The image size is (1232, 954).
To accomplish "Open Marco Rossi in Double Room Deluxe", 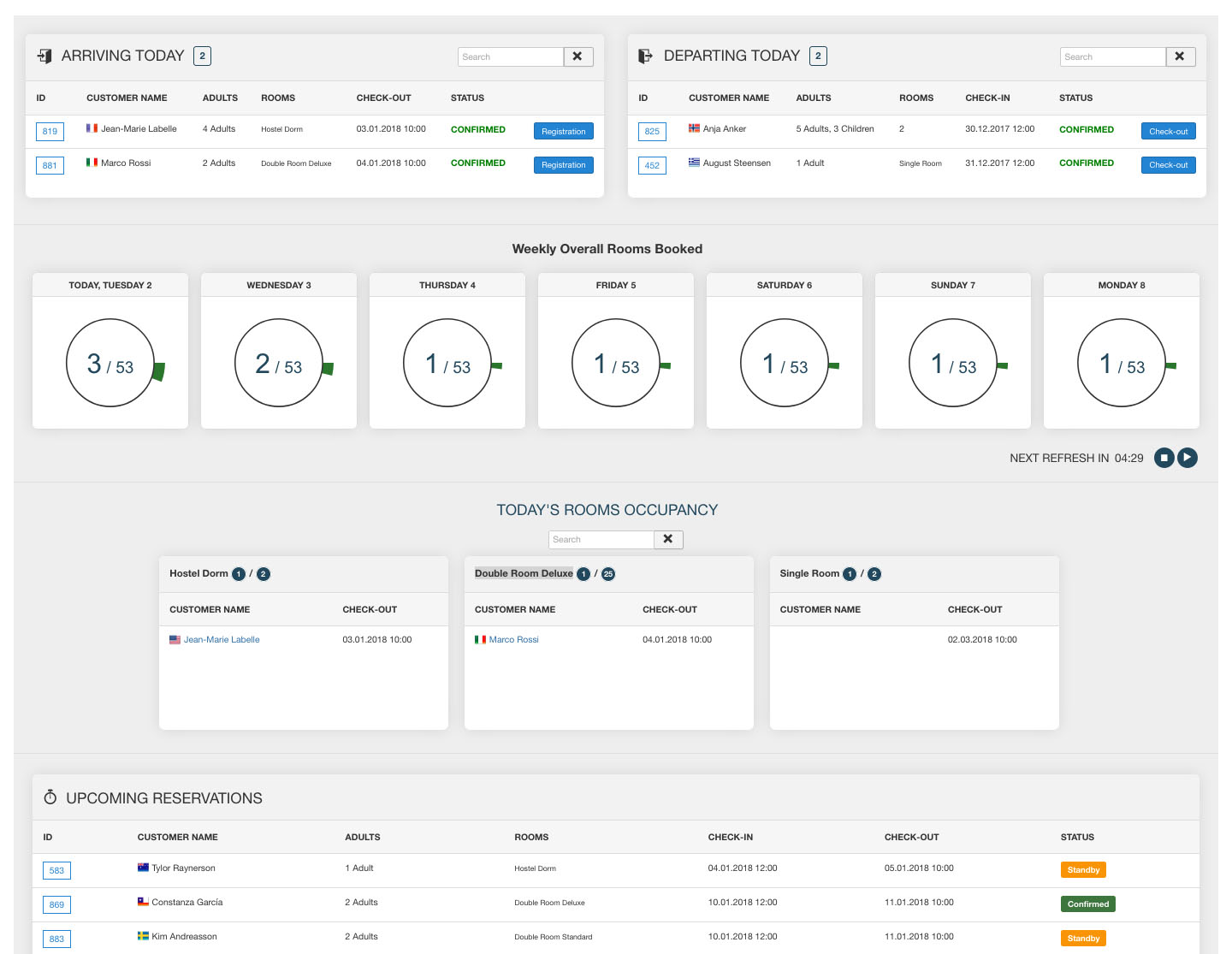I will [x=513, y=639].
